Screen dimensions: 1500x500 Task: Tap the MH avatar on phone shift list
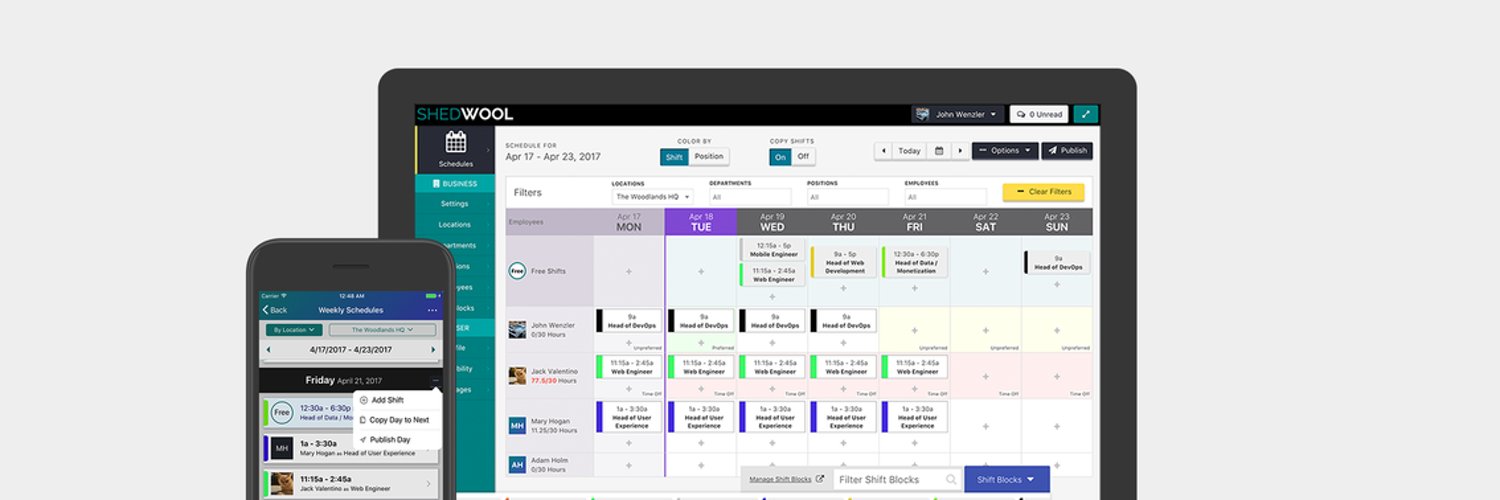282,448
